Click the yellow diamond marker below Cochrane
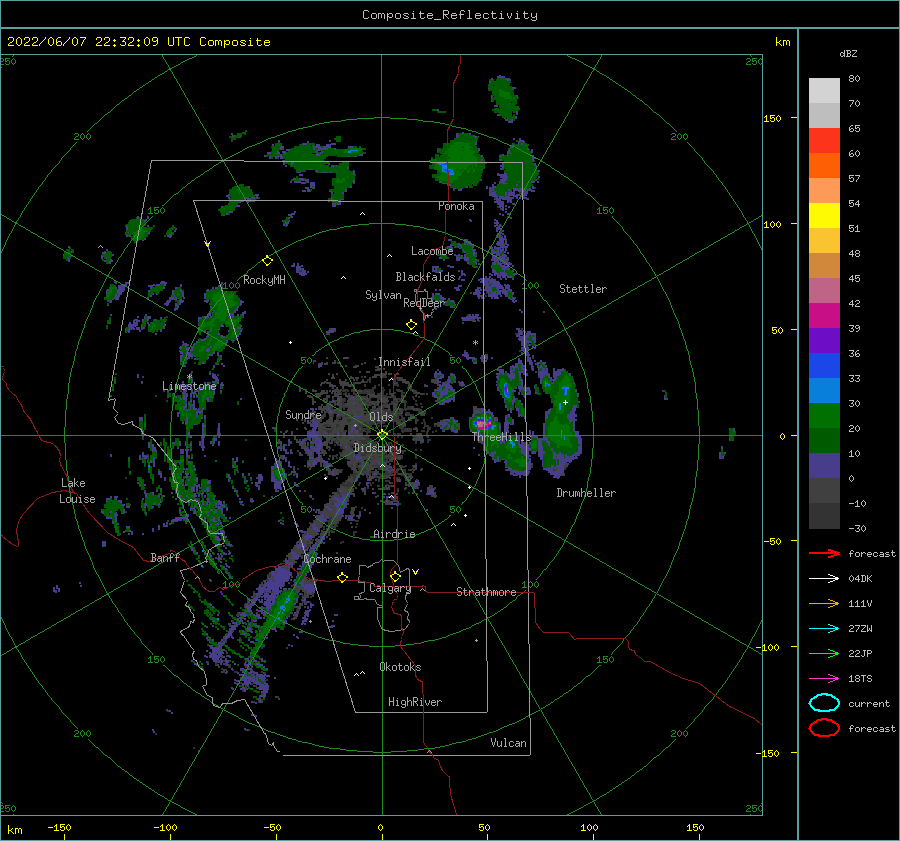The width and height of the screenshot is (900, 841). [343, 577]
